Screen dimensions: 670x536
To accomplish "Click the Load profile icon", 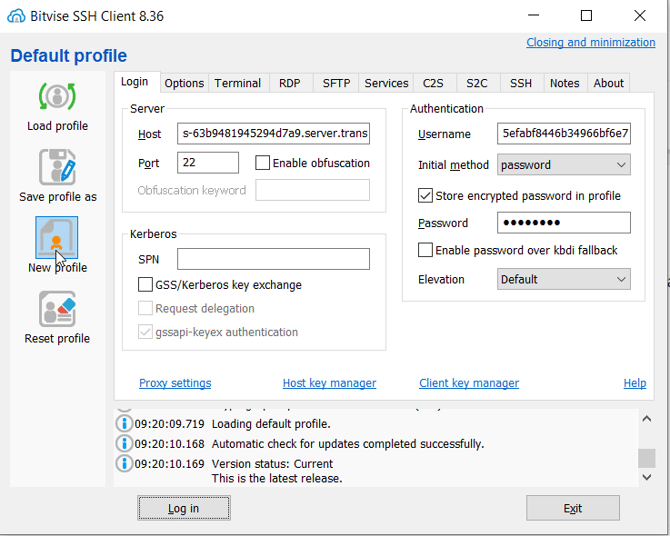I will pyautogui.click(x=57, y=97).
